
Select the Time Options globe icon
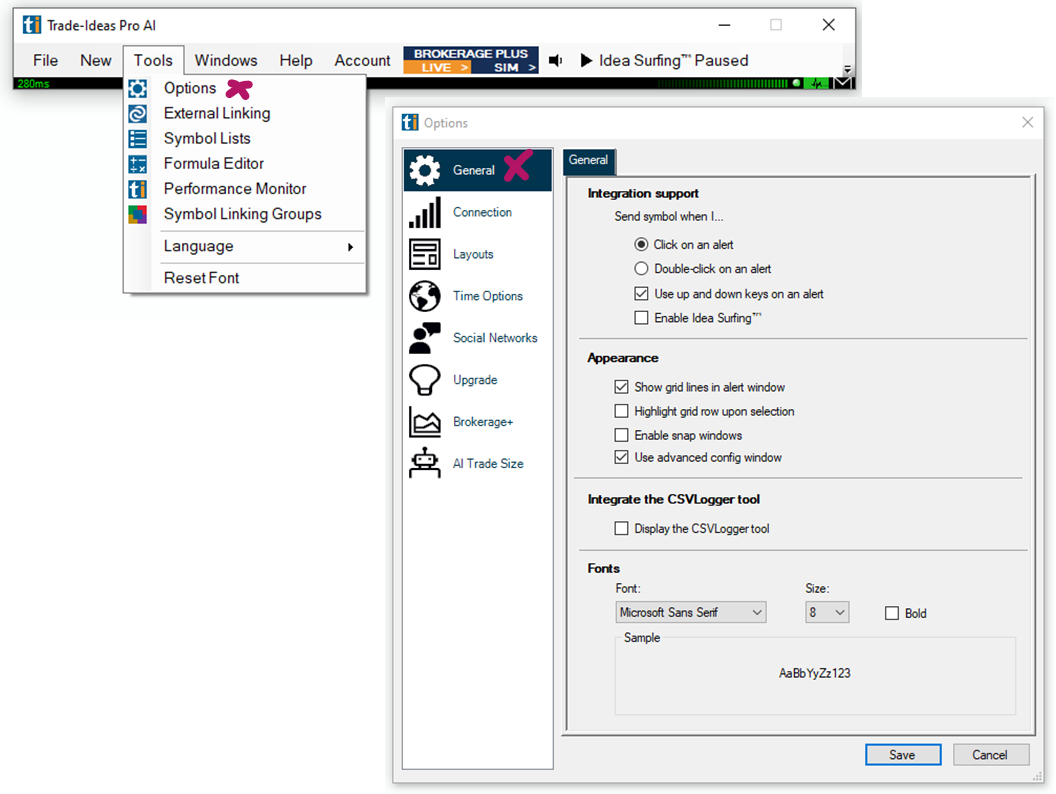pyautogui.click(x=425, y=297)
